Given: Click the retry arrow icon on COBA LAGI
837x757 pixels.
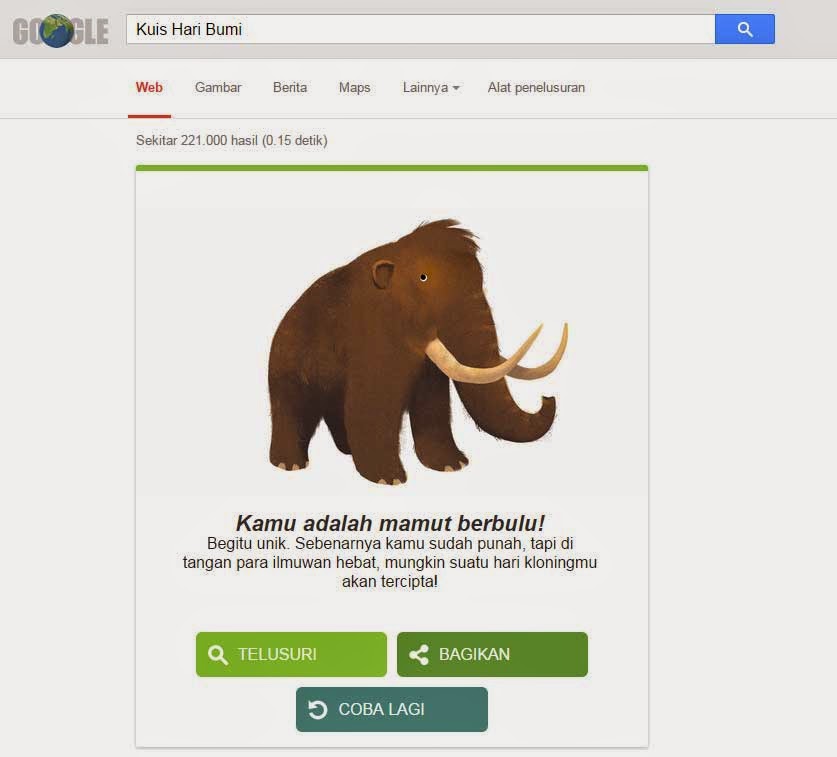Looking at the screenshot, I should 318,709.
